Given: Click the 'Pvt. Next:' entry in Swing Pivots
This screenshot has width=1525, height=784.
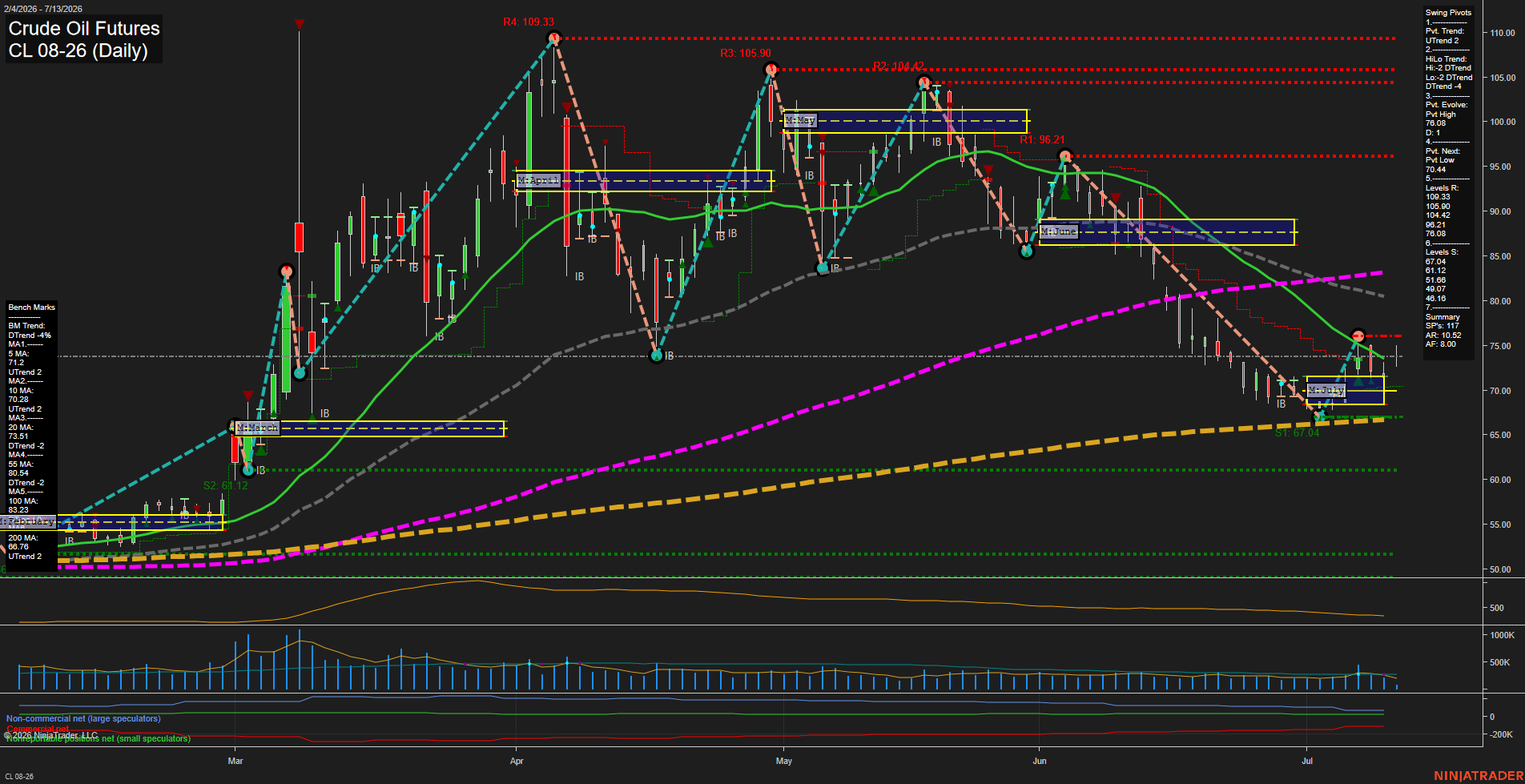Looking at the screenshot, I should point(1443,151).
